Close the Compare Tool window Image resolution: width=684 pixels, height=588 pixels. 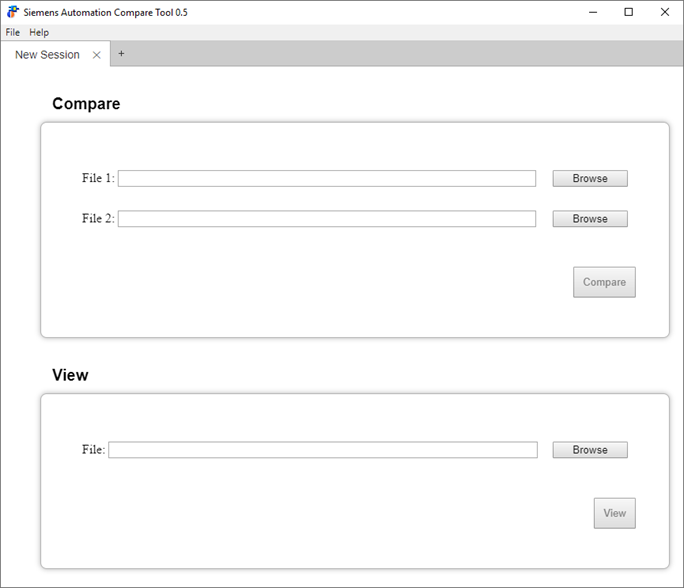665,12
